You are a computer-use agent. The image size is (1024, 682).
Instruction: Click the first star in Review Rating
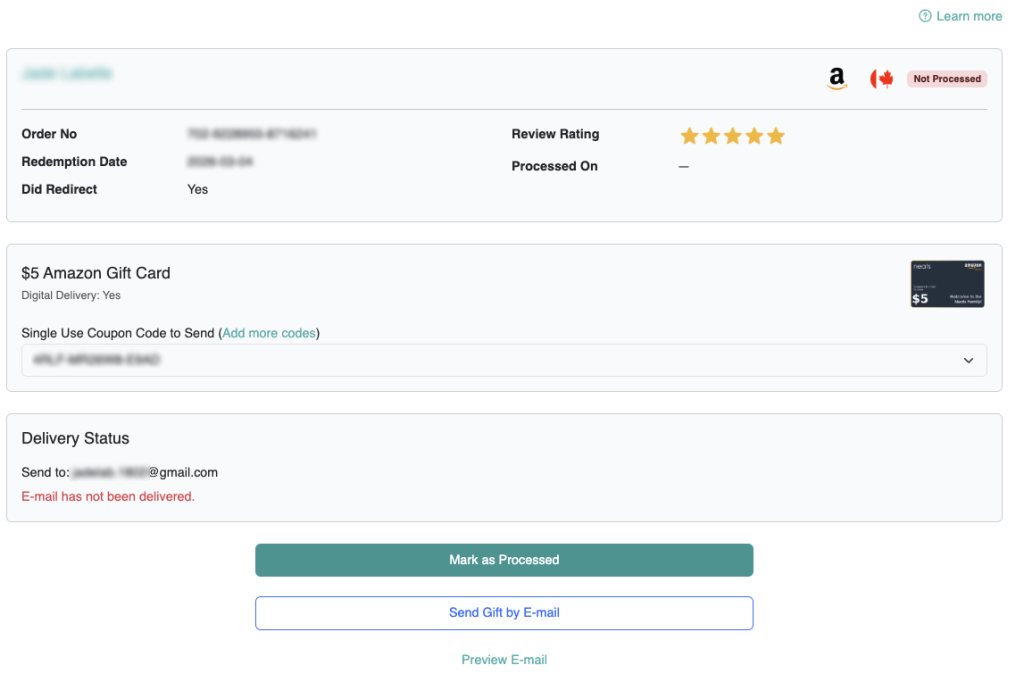click(689, 136)
